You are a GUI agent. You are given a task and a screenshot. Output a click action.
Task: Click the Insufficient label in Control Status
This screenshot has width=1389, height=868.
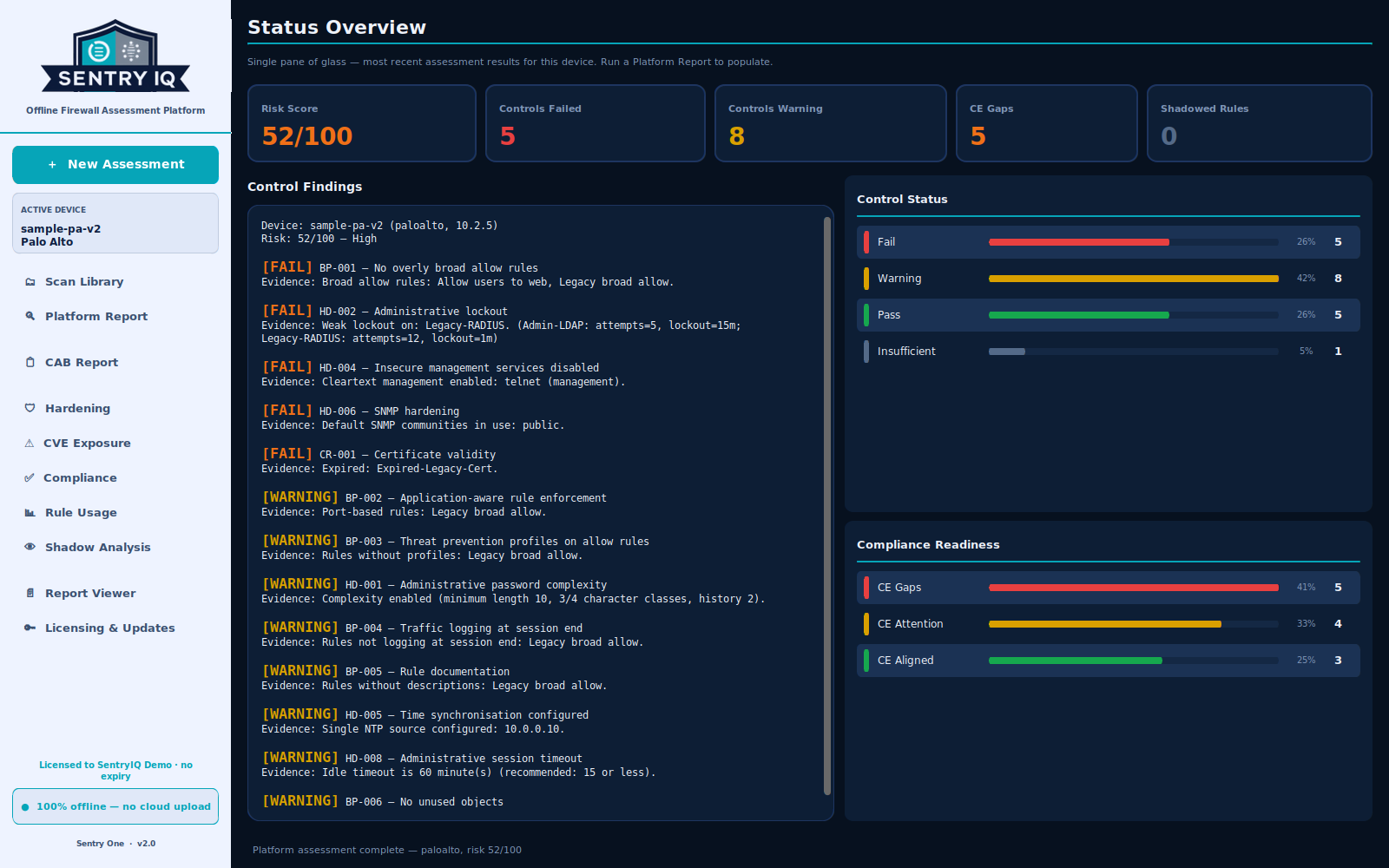[906, 352]
